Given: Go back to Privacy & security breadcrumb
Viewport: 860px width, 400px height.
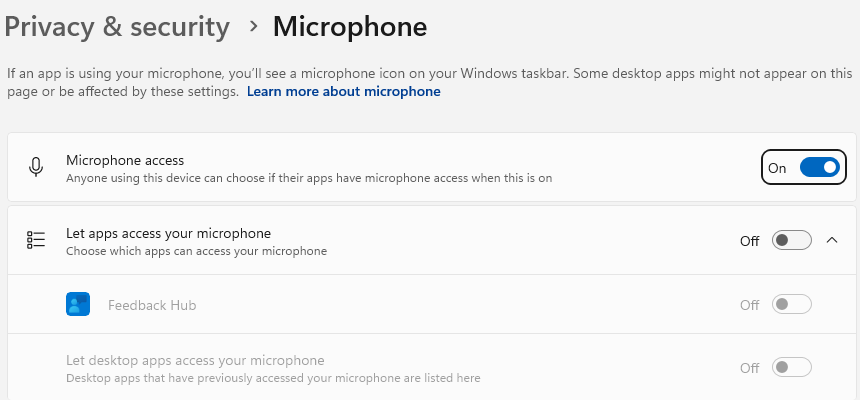Looking at the screenshot, I should [x=117, y=27].
